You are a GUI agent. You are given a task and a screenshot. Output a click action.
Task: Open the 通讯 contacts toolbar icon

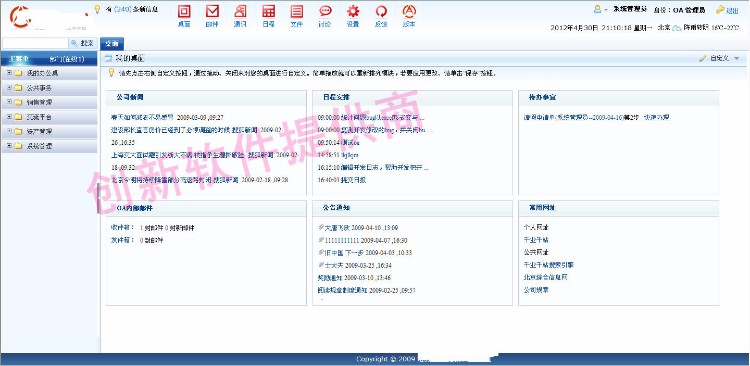click(240, 11)
